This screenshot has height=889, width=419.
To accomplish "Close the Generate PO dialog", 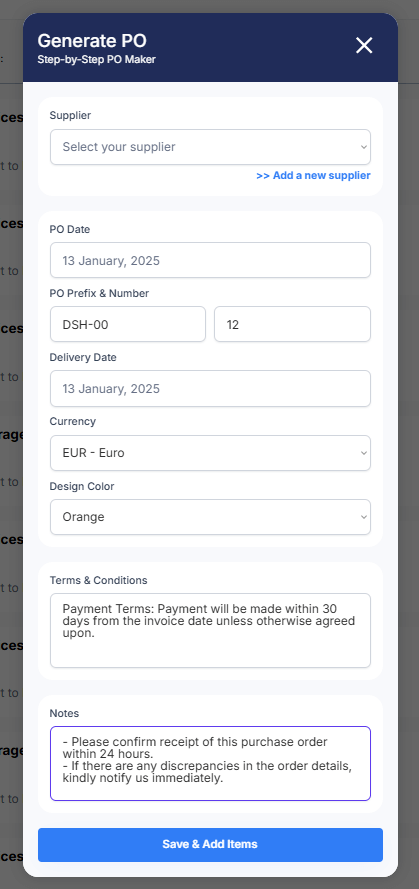I will click(x=363, y=45).
